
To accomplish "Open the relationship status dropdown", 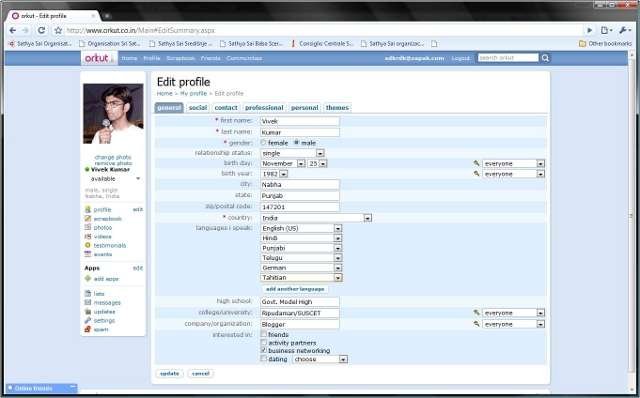I will pos(293,153).
